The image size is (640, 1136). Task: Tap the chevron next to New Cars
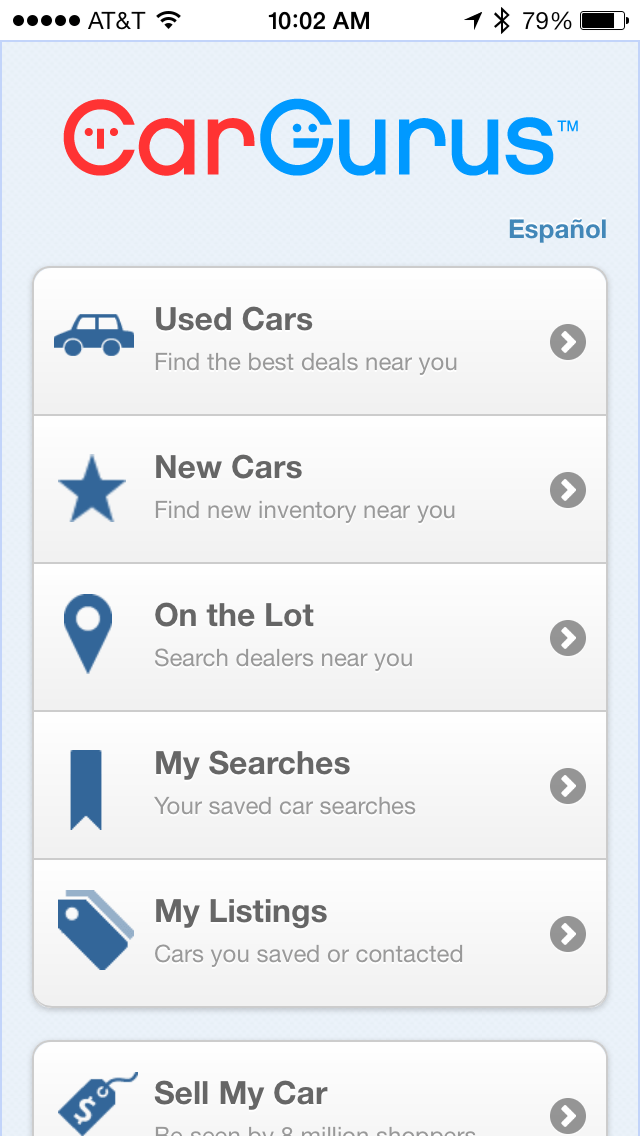click(x=567, y=490)
